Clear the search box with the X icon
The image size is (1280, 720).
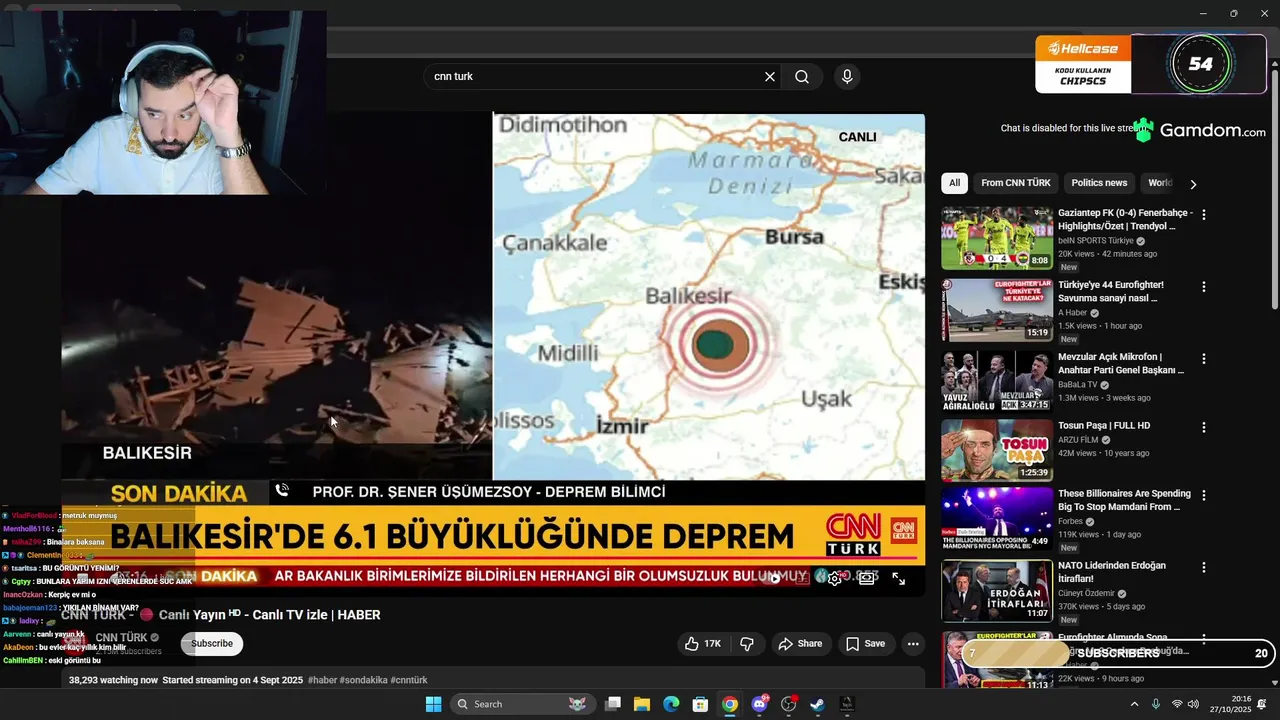click(770, 77)
